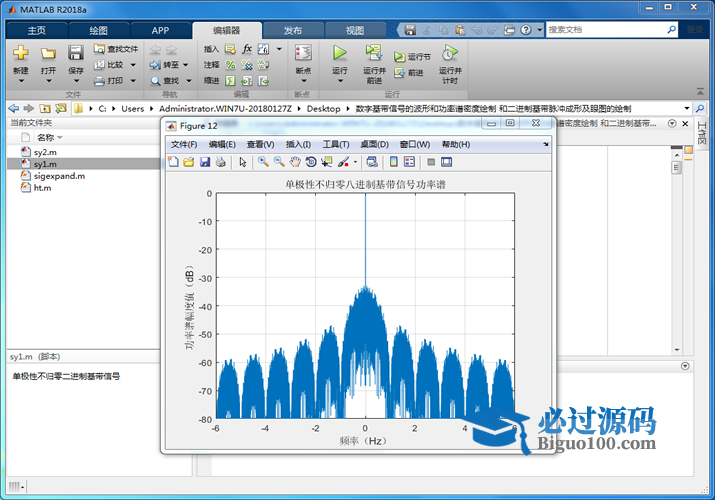Screen dimensions: 715x500
Task: Switch to the 绘图 ribbon tab
Action: pos(99,30)
